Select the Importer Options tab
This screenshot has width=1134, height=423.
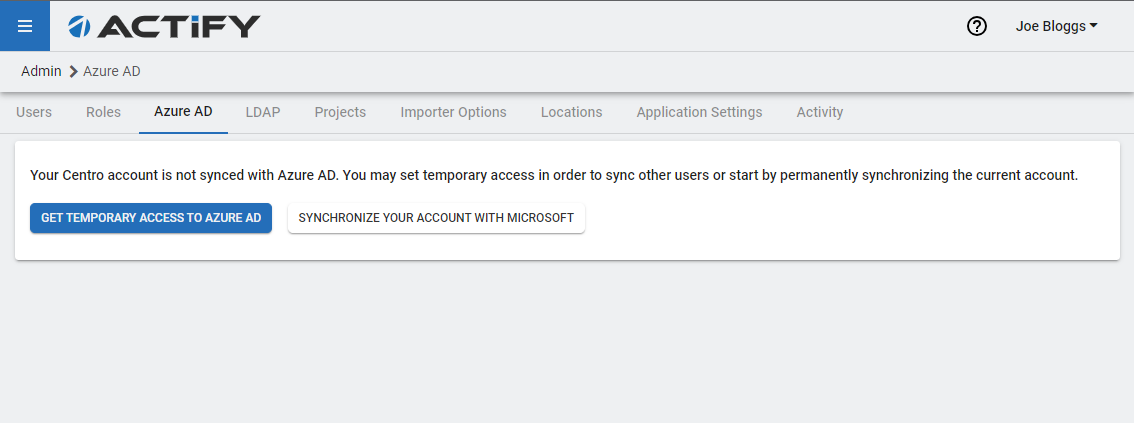(x=453, y=112)
